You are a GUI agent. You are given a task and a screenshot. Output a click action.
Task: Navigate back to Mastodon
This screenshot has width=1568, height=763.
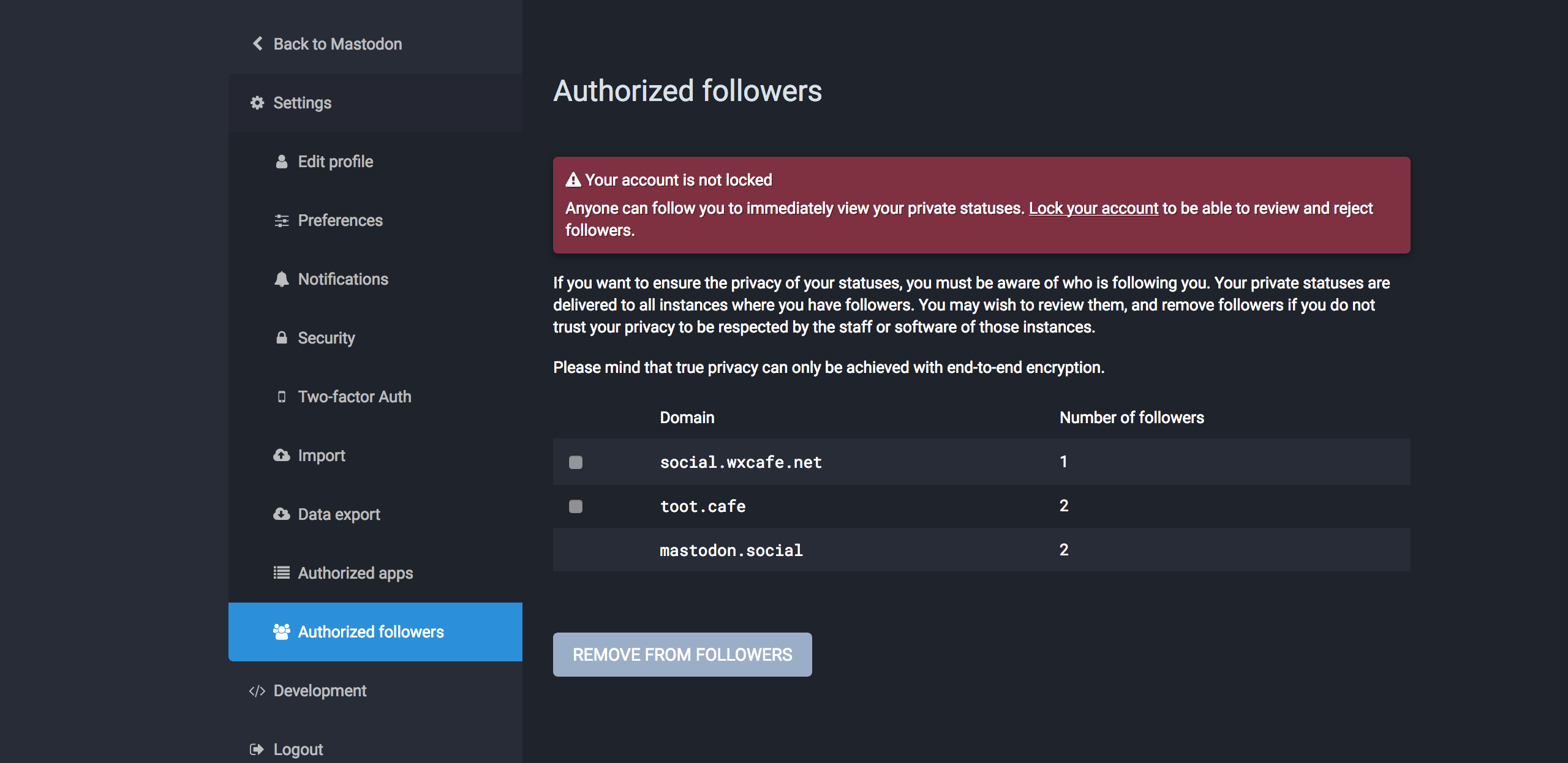pyautogui.click(x=337, y=44)
